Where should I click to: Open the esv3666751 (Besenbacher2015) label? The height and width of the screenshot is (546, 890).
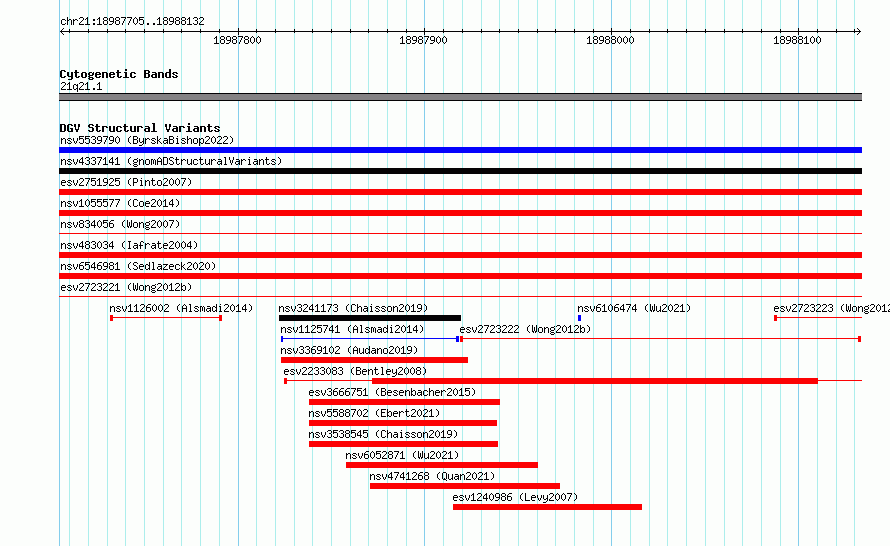pyautogui.click(x=392, y=392)
